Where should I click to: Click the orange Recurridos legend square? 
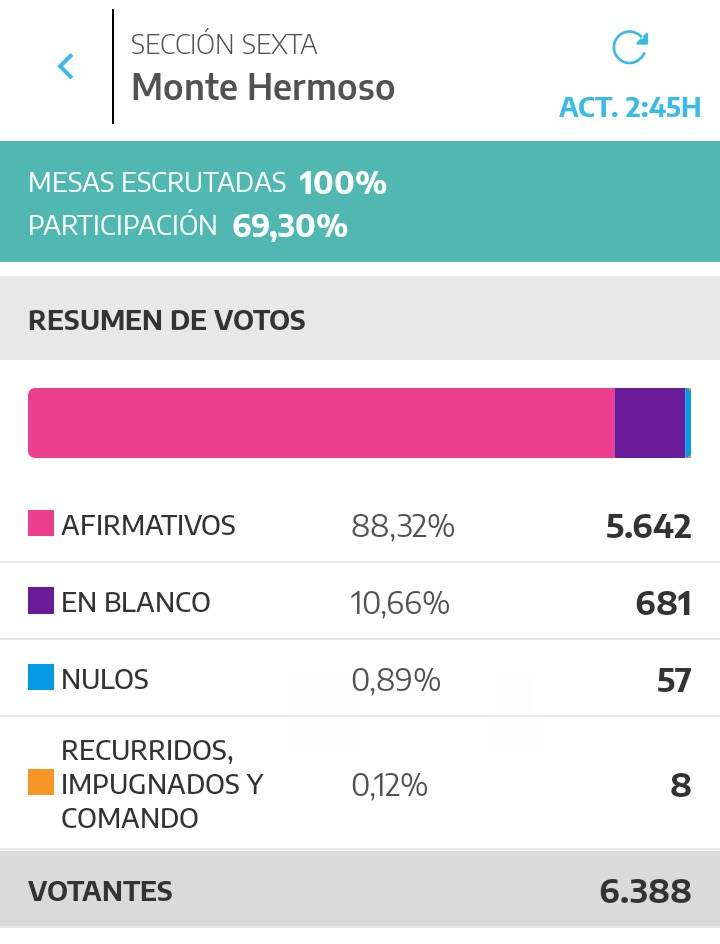click(40, 783)
